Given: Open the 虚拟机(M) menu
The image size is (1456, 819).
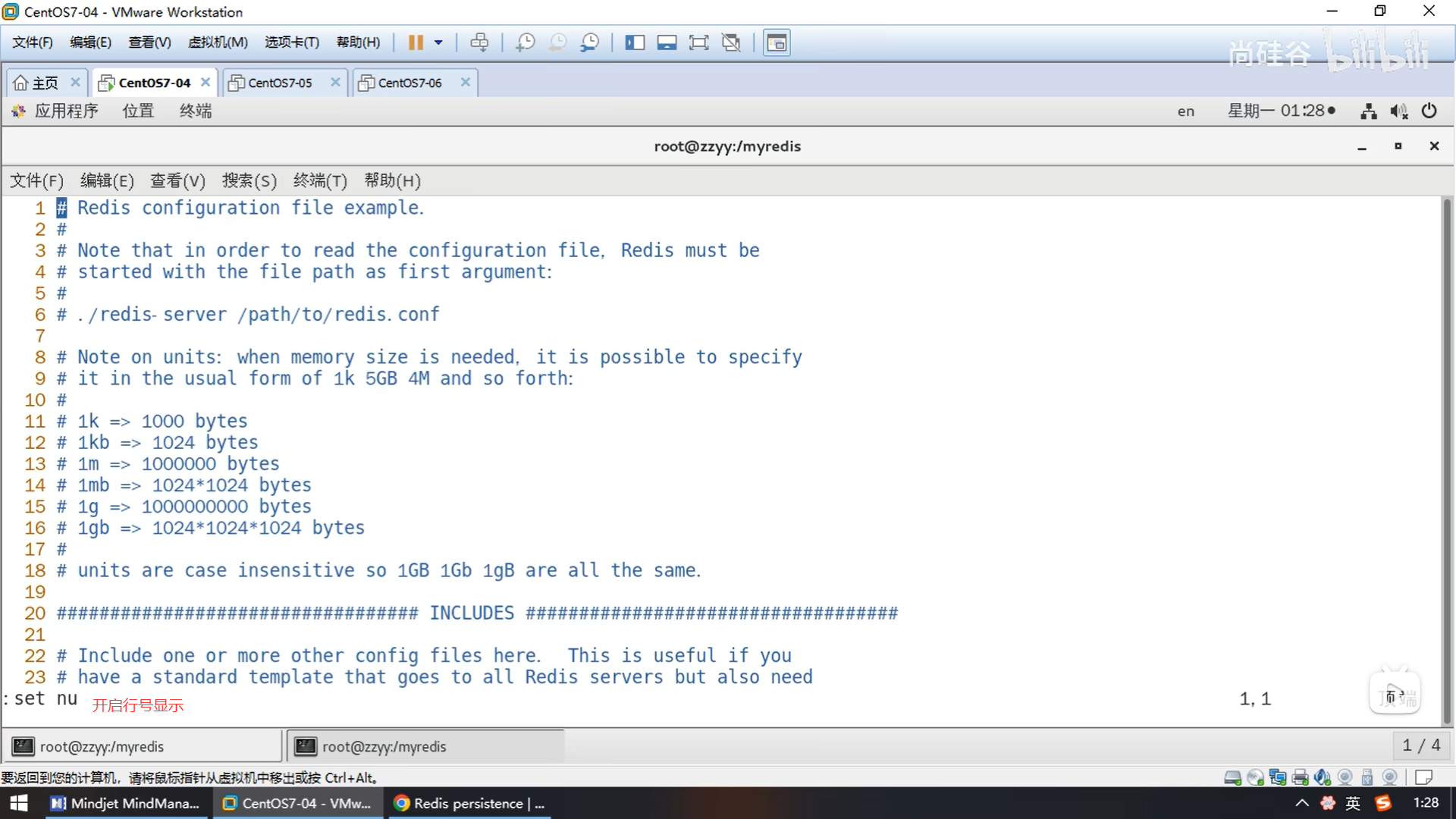Looking at the screenshot, I should pos(218,42).
